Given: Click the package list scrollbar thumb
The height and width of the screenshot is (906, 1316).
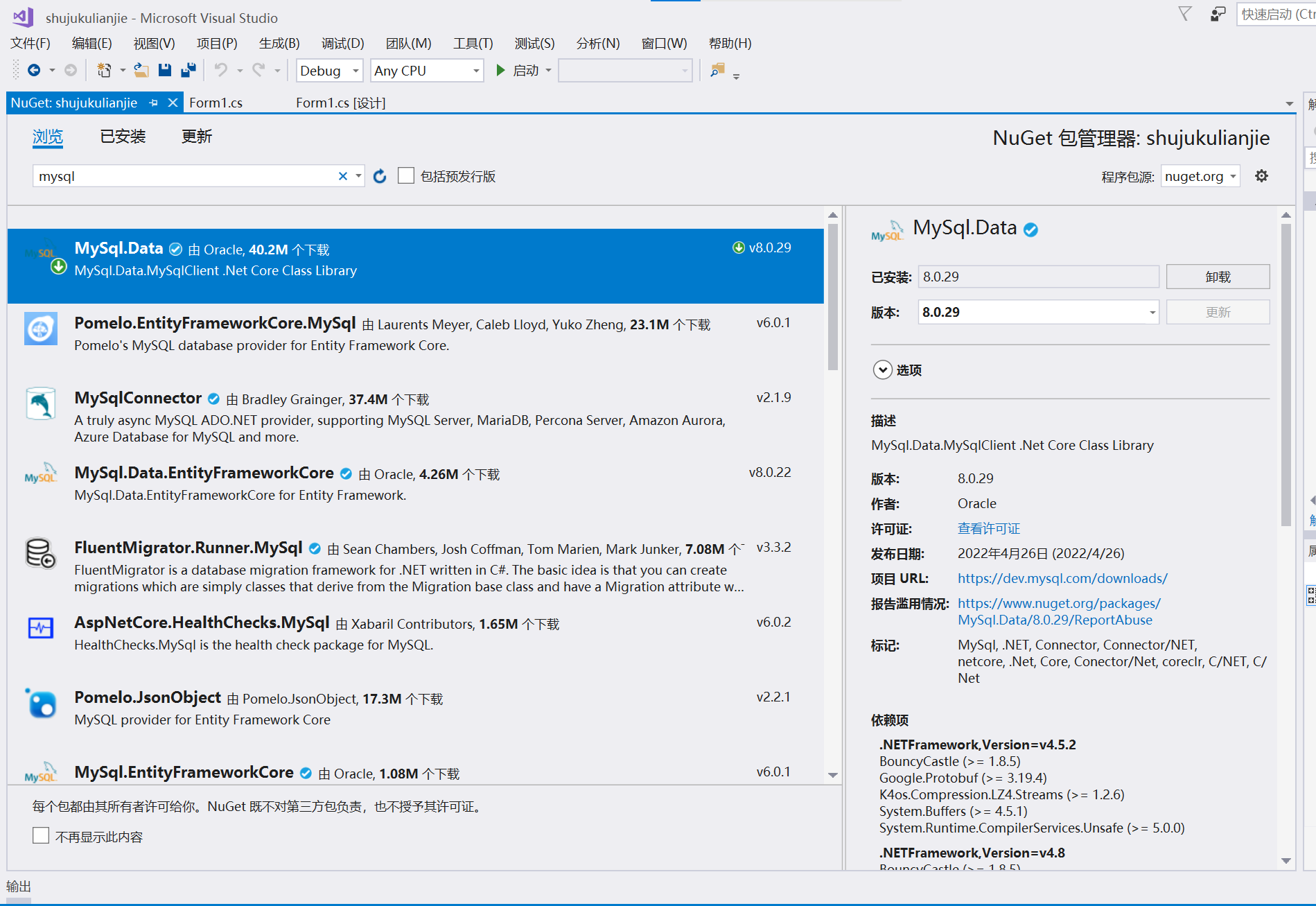Looking at the screenshot, I should coord(833,297).
